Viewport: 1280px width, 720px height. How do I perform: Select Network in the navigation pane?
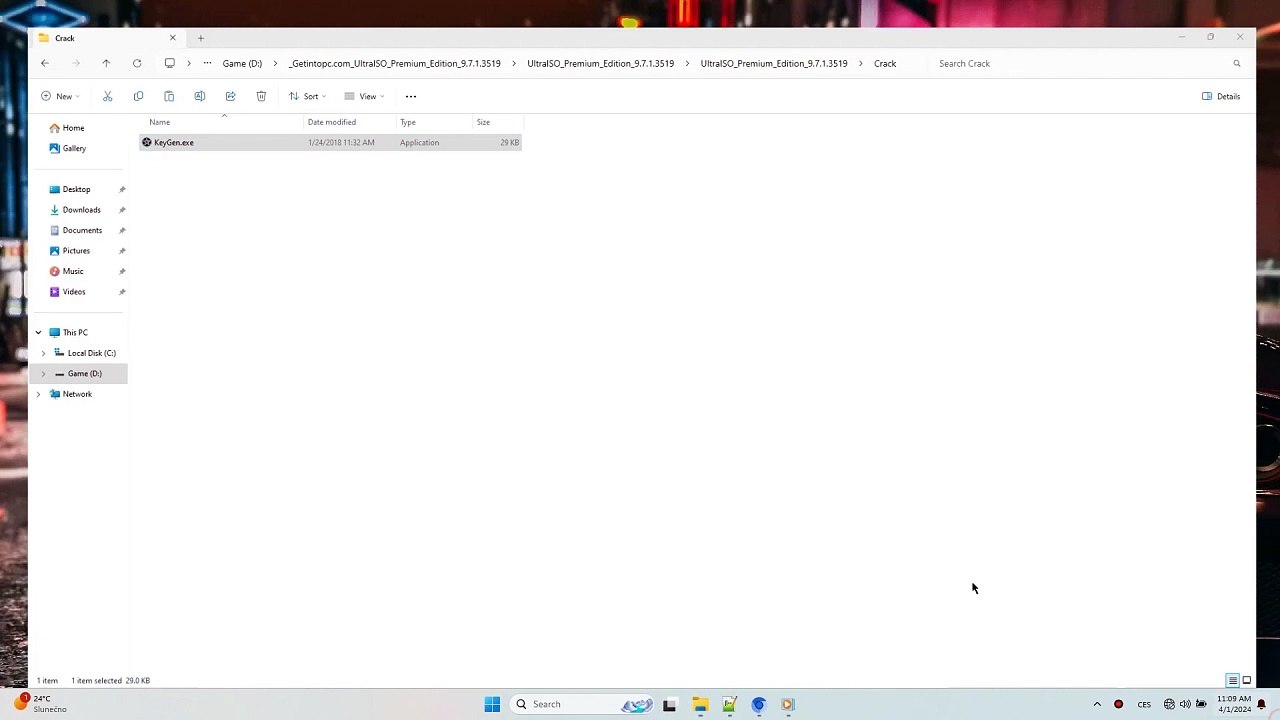[x=77, y=394]
